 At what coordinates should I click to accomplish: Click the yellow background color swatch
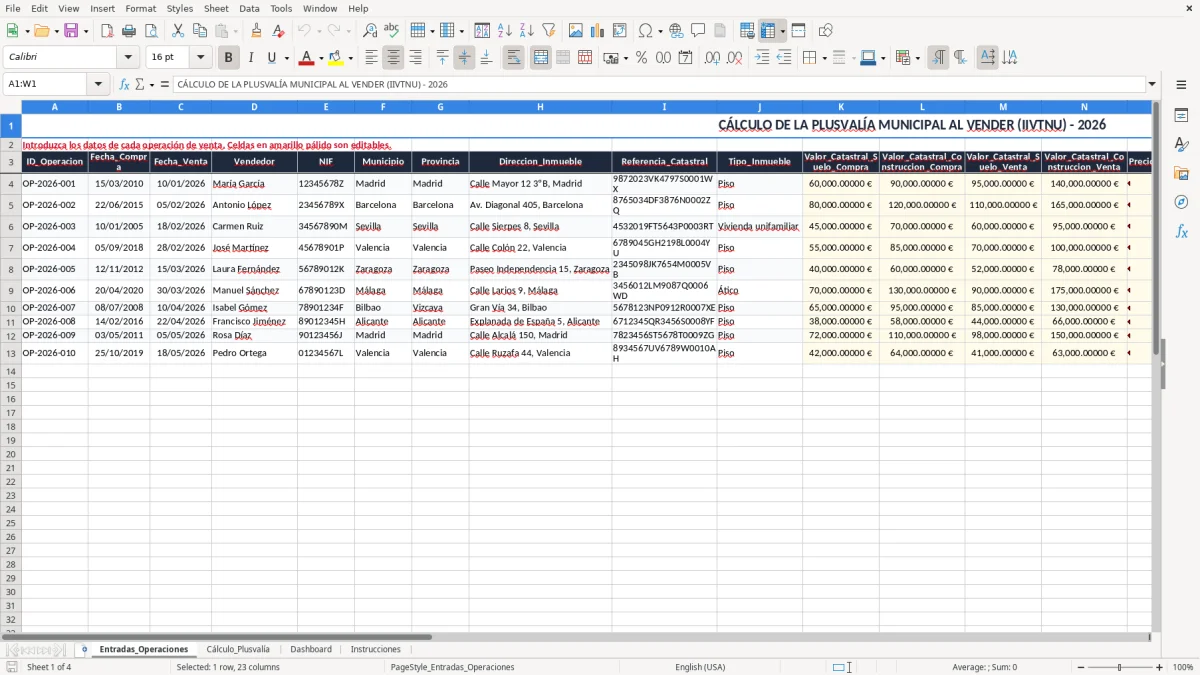(x=336, y=58)
